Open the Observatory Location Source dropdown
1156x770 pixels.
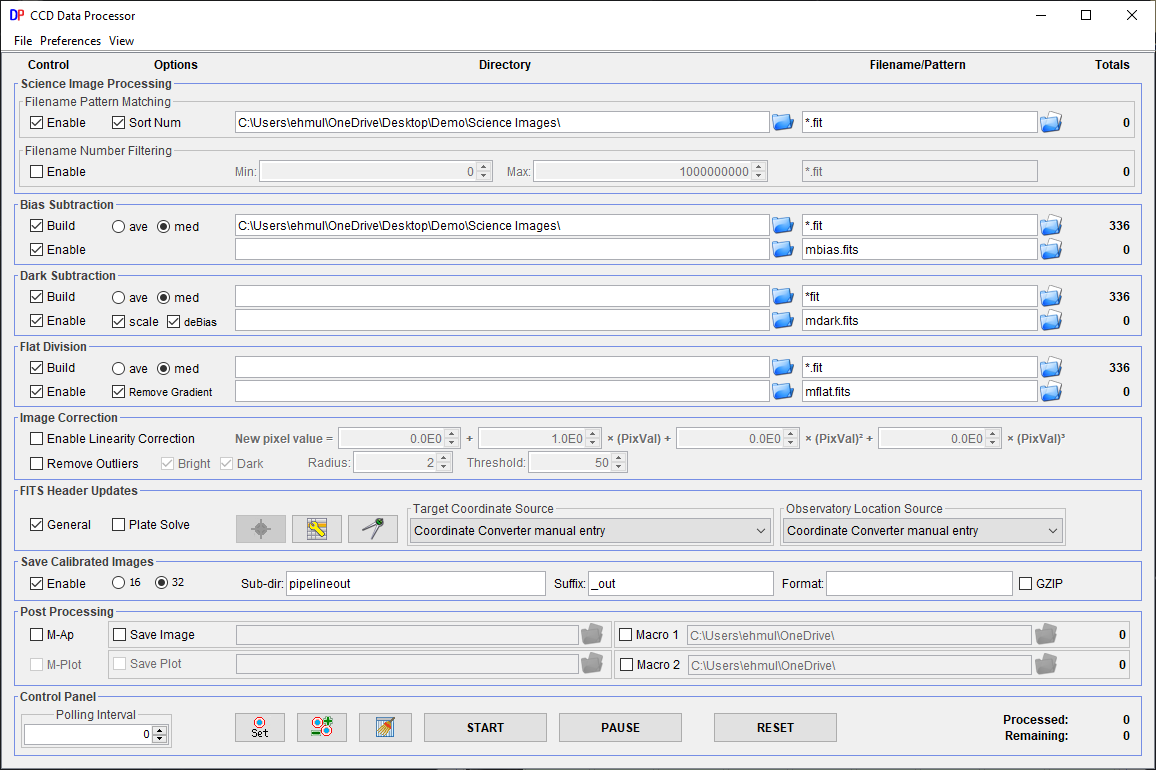pos(922,531)
